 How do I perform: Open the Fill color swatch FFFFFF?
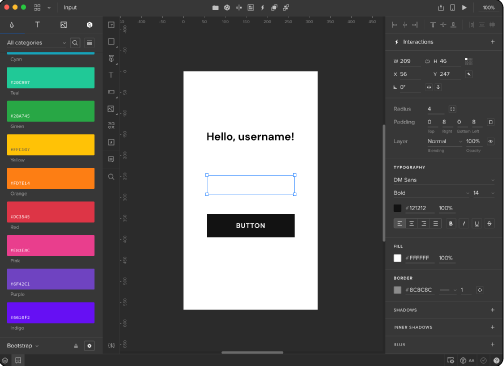coord(397,258)
